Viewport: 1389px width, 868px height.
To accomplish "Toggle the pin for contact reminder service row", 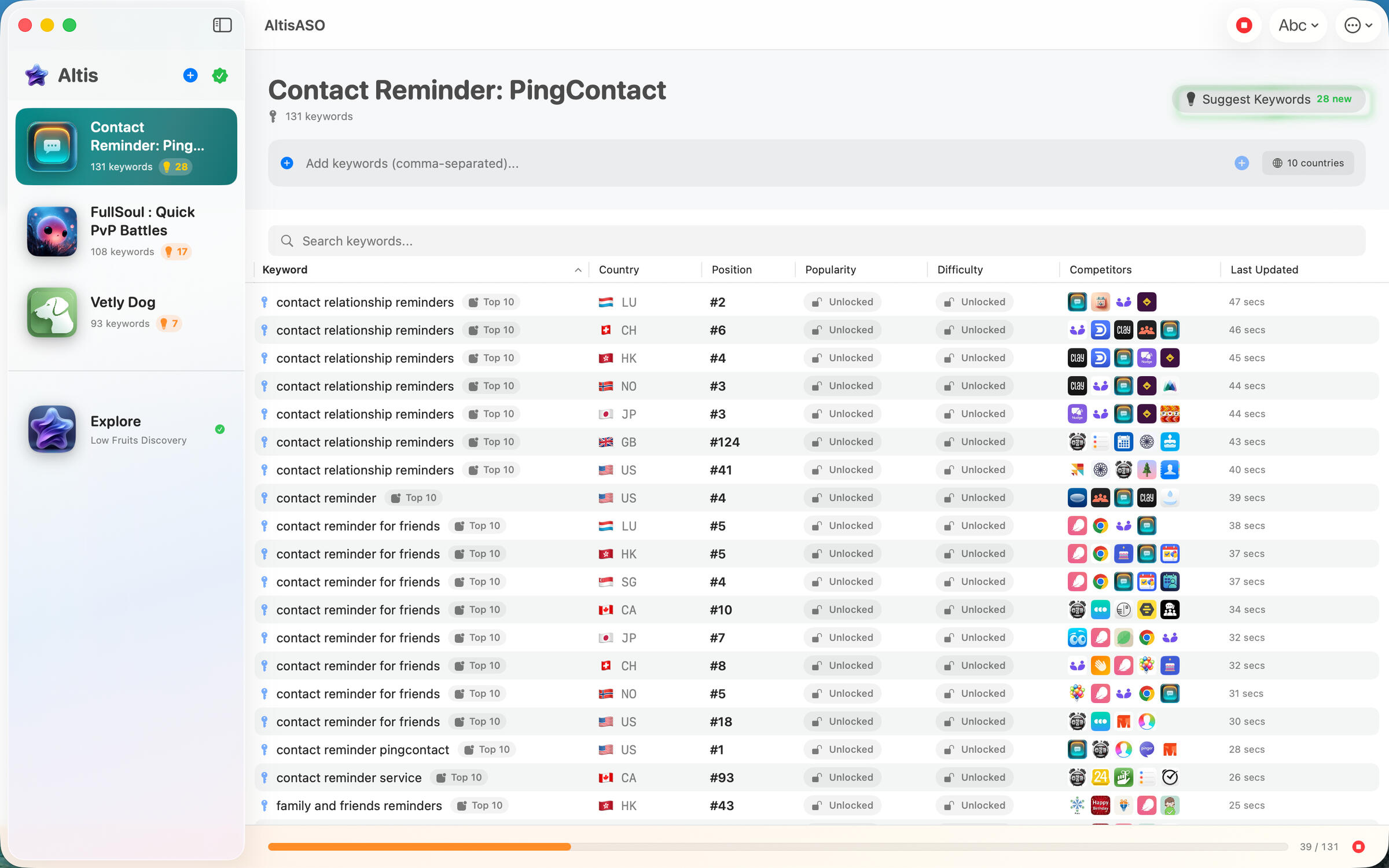I will (264, 777).
